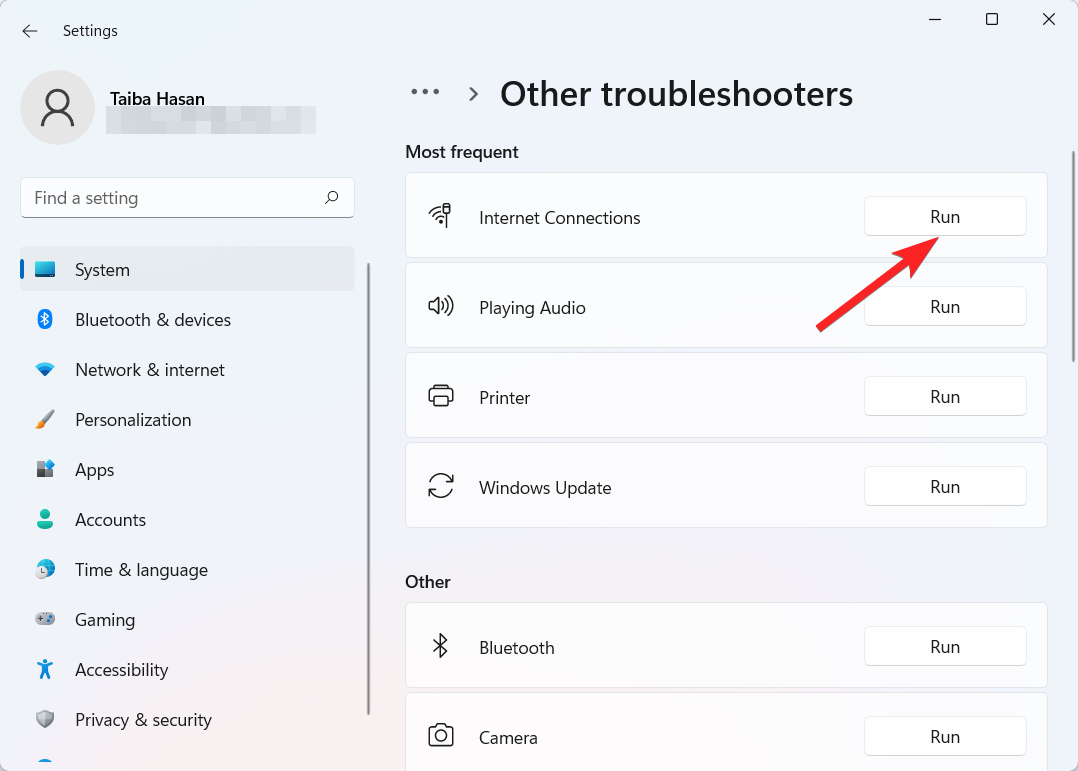Open Accessibility settings
The image size is (1078, 771).
[x=121, y=670]
